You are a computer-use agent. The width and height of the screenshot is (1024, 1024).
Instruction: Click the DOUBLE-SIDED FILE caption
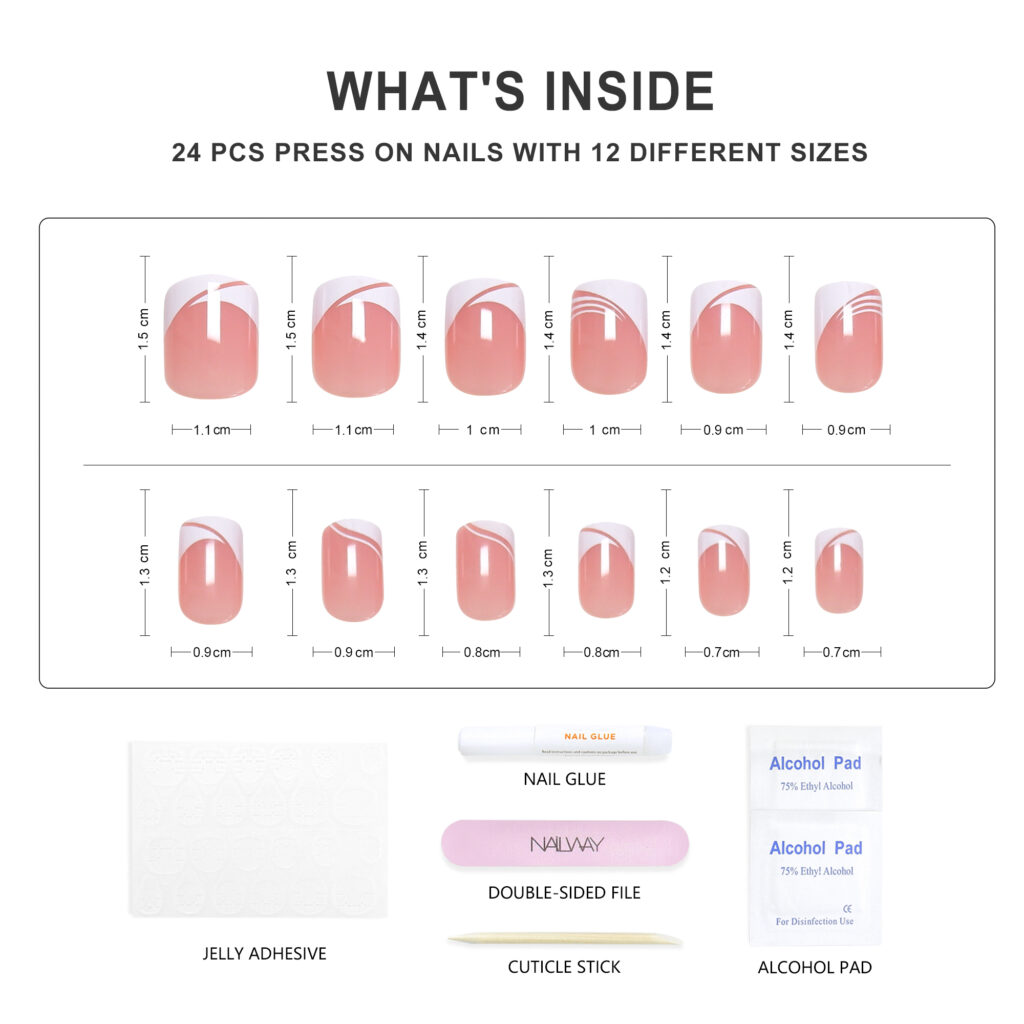click(564, 892)
